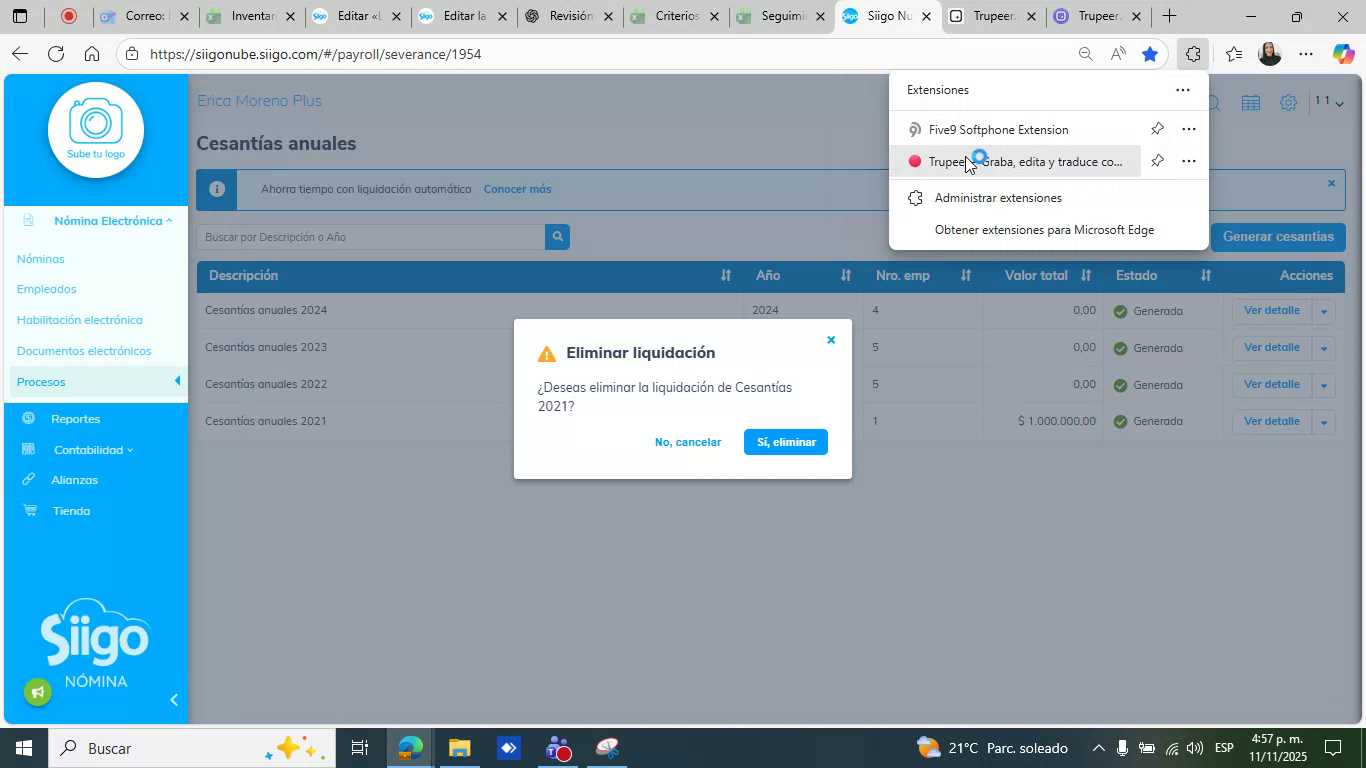Ver detalle for Cesantías anuales 2021
Image resolution: width=1366 pixels, height=768 pixels.
coord(1271,422)
